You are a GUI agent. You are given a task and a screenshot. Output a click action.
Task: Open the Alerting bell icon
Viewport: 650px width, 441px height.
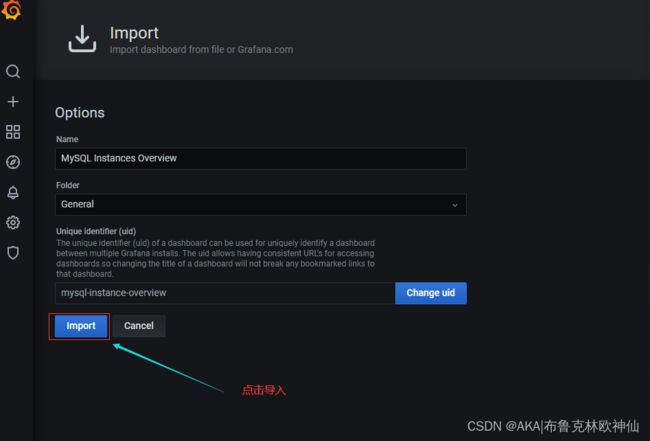pyautogui.click(x=13, y=192)
